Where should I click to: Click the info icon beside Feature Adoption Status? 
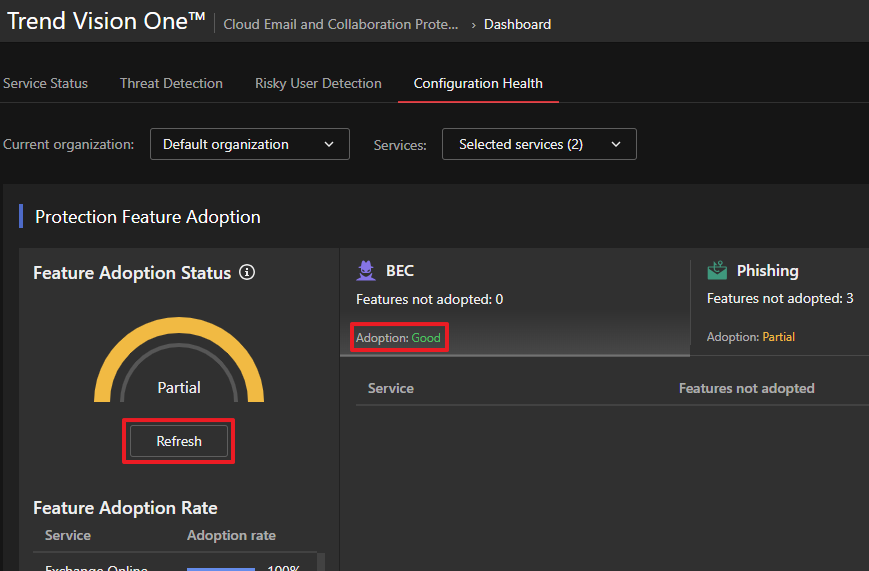click(x=248, y=273)
